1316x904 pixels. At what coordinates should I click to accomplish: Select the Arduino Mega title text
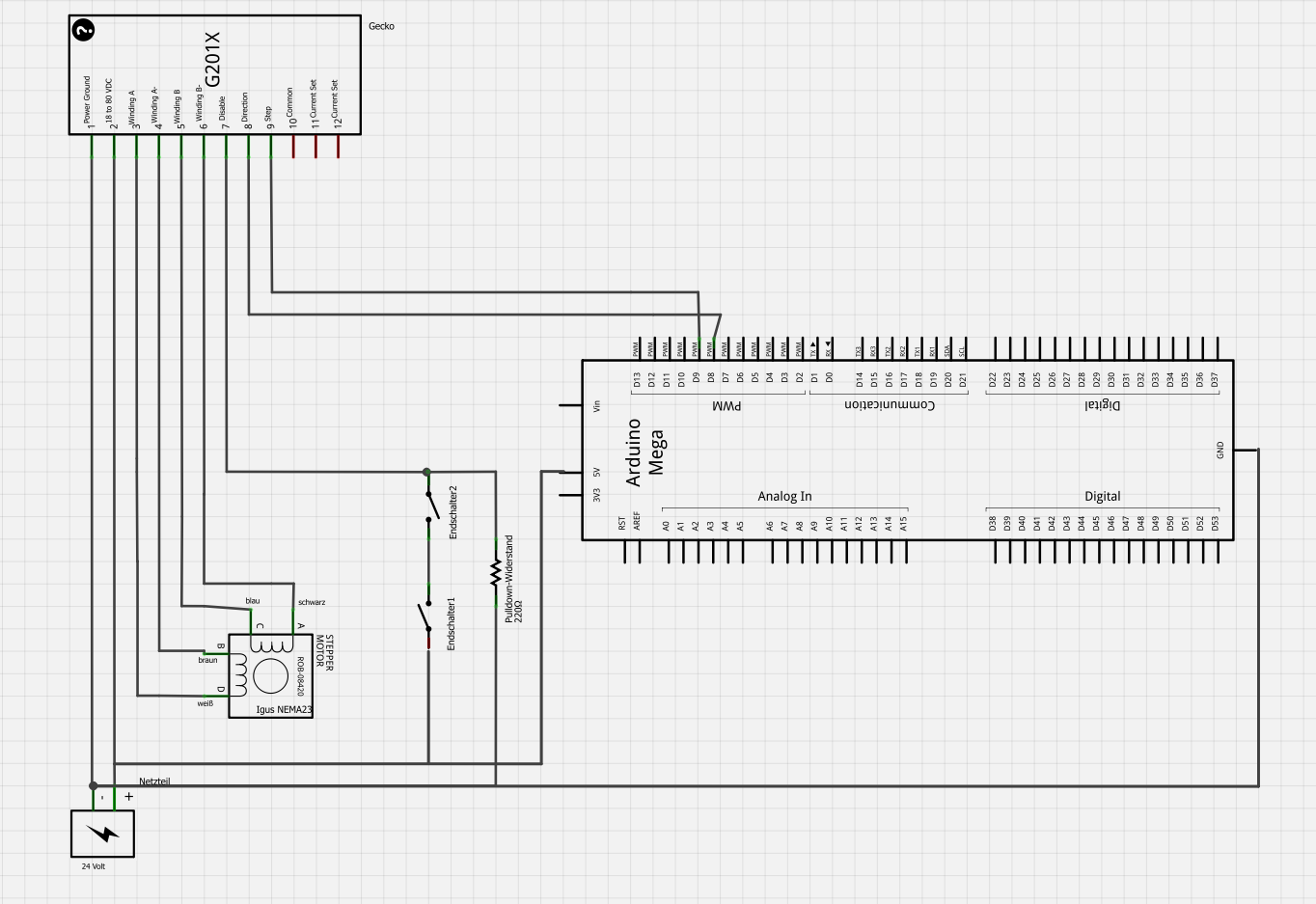click(x=644, y=452)
